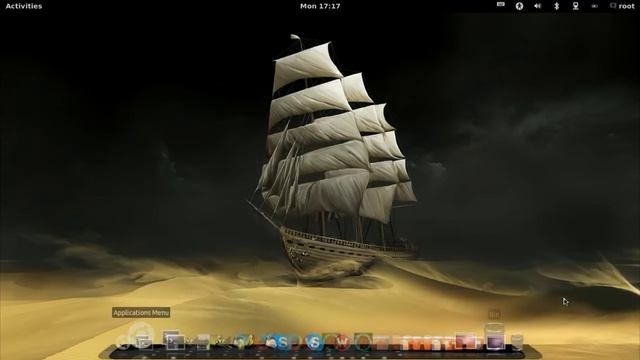The image size is (640, 360).
Task: Open the volume control icon
Action: (x=538, y=6)
